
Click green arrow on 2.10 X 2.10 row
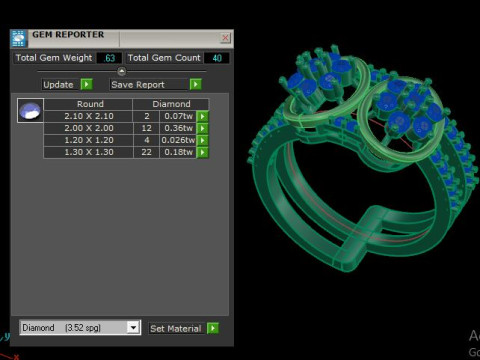click(x=202, y=116)
